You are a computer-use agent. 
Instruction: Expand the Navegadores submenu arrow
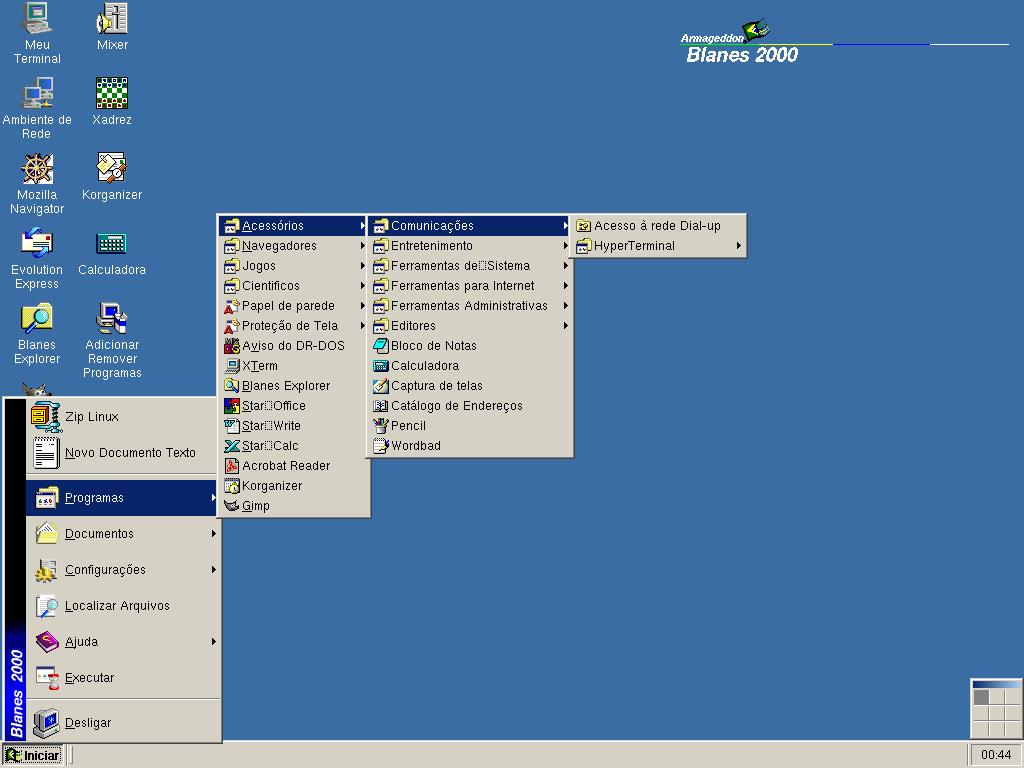coord(362,246)
